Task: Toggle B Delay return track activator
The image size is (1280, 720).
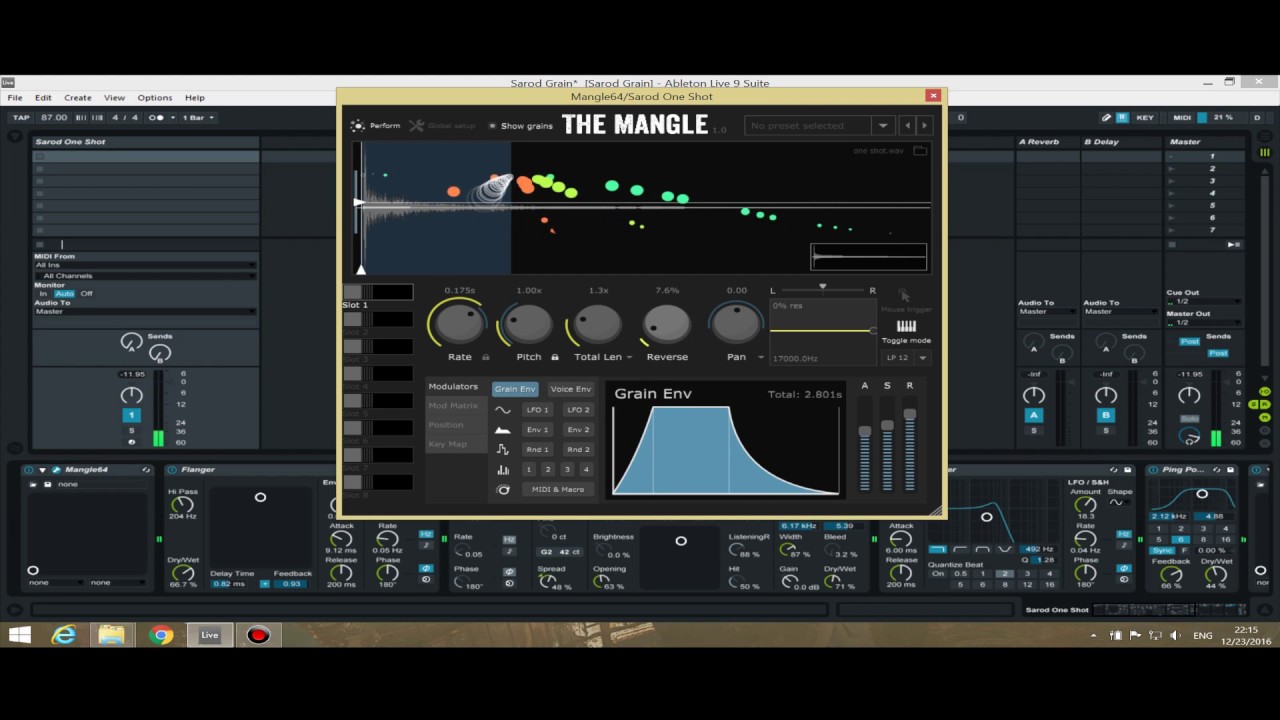Action: pos(1106,415)
